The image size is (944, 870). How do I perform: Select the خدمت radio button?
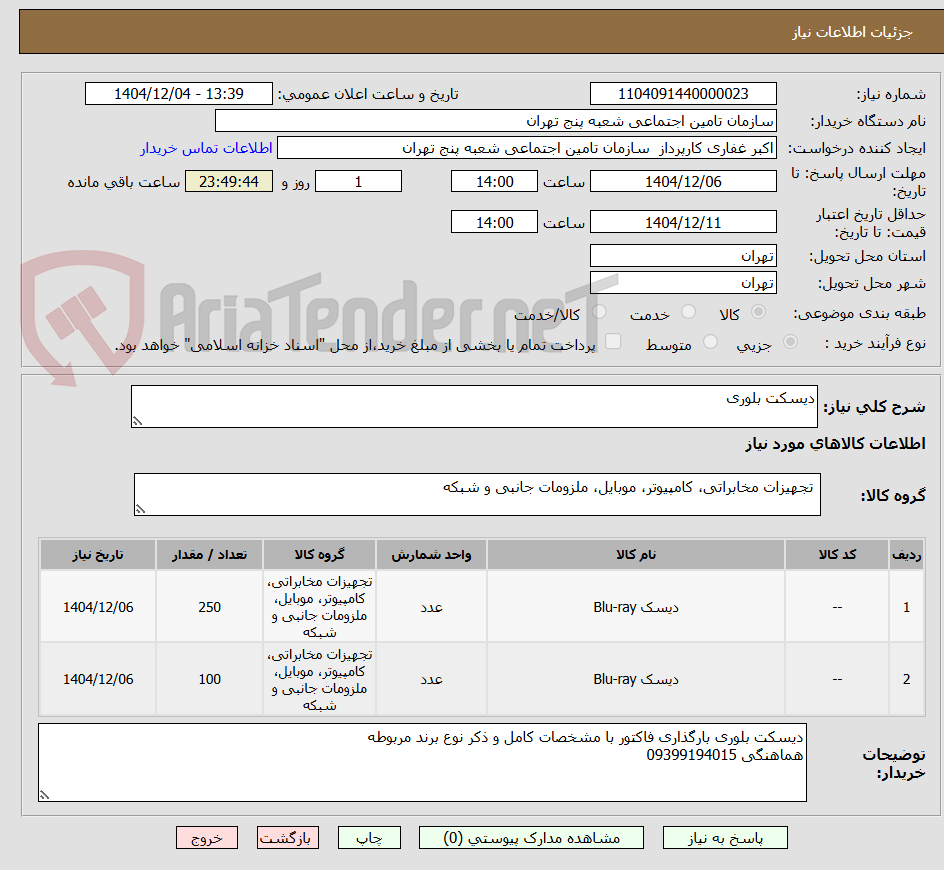[688, 312]
